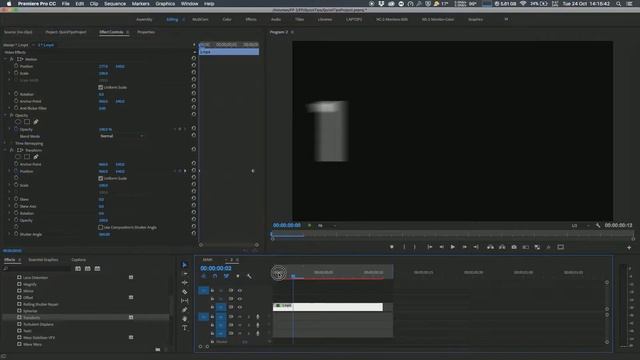The height and width of the screenshot is (360, 640).
Task: Draw ellipse mask under Opacity effect
Action: pyautogui.click(x=18, y=122)
